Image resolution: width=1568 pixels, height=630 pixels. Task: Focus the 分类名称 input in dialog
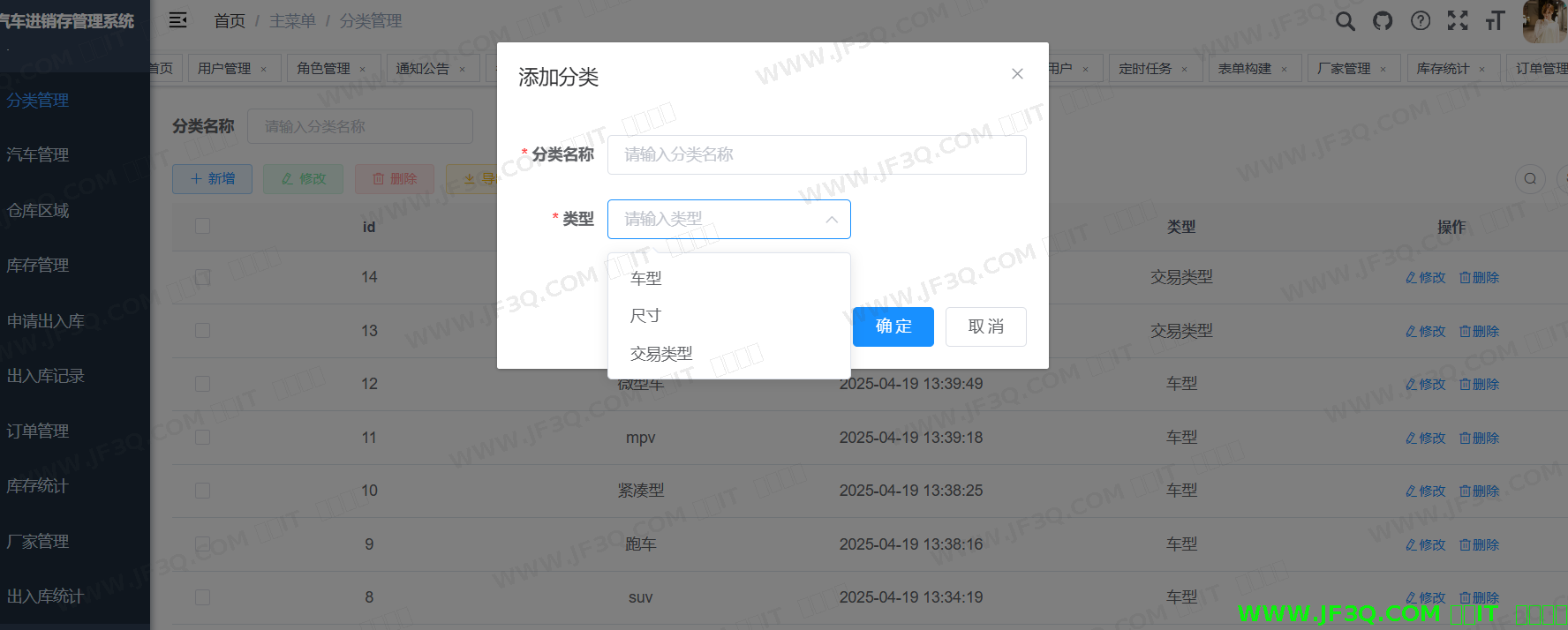(816, 155)
